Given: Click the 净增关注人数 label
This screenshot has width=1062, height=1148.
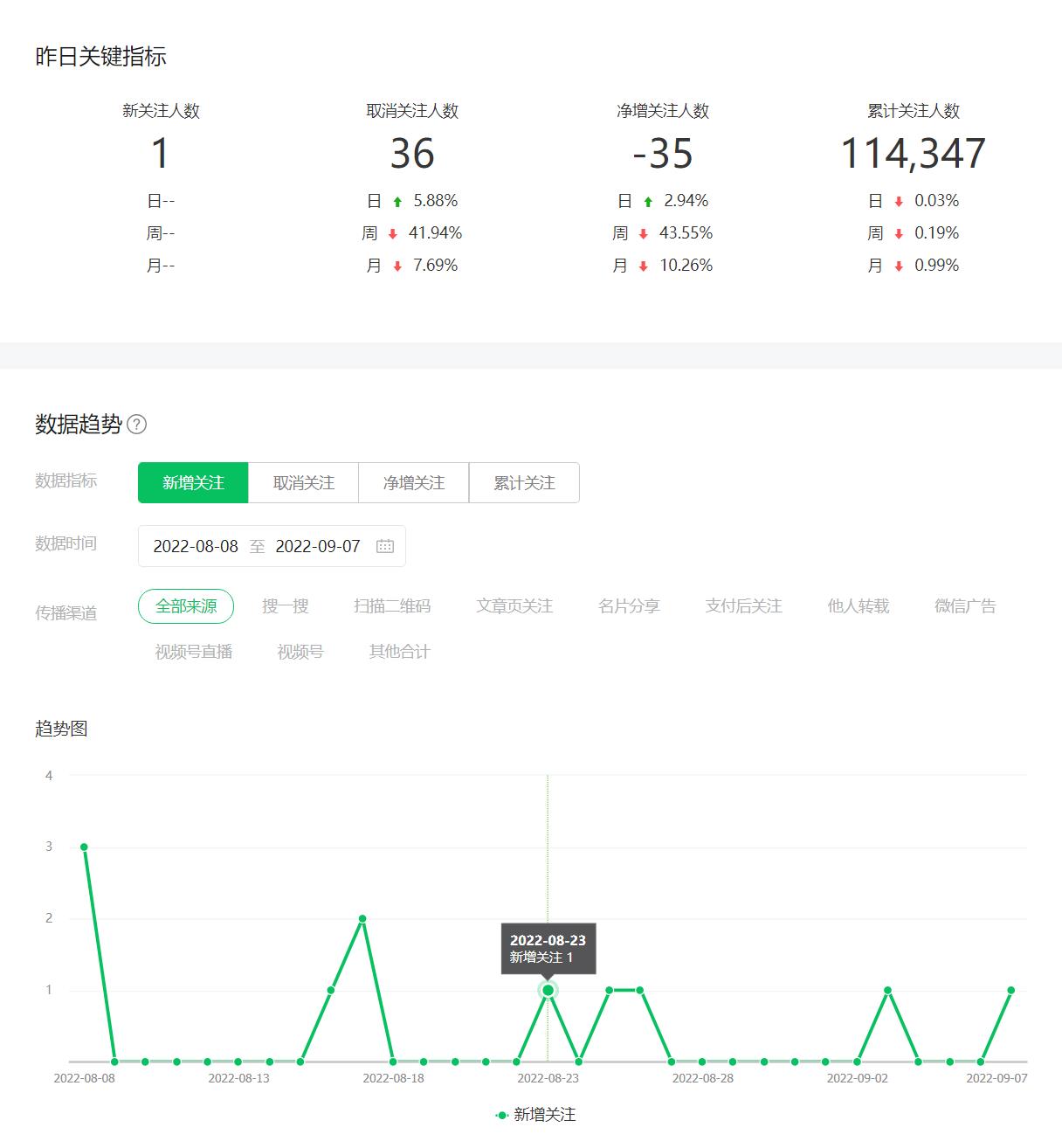Looking at the screenshot, I should click(x=663, y=111).
